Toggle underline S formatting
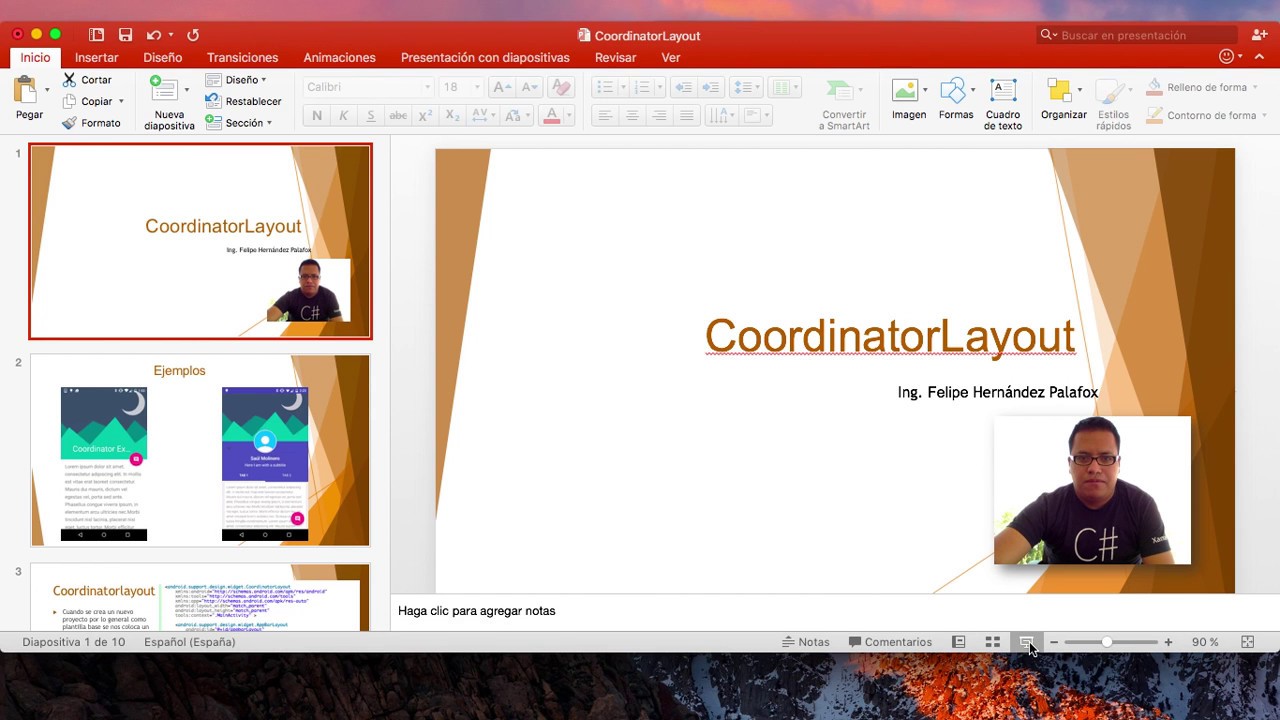The width and height of the screenshot is (1280, 720). [x=371, y=116]
